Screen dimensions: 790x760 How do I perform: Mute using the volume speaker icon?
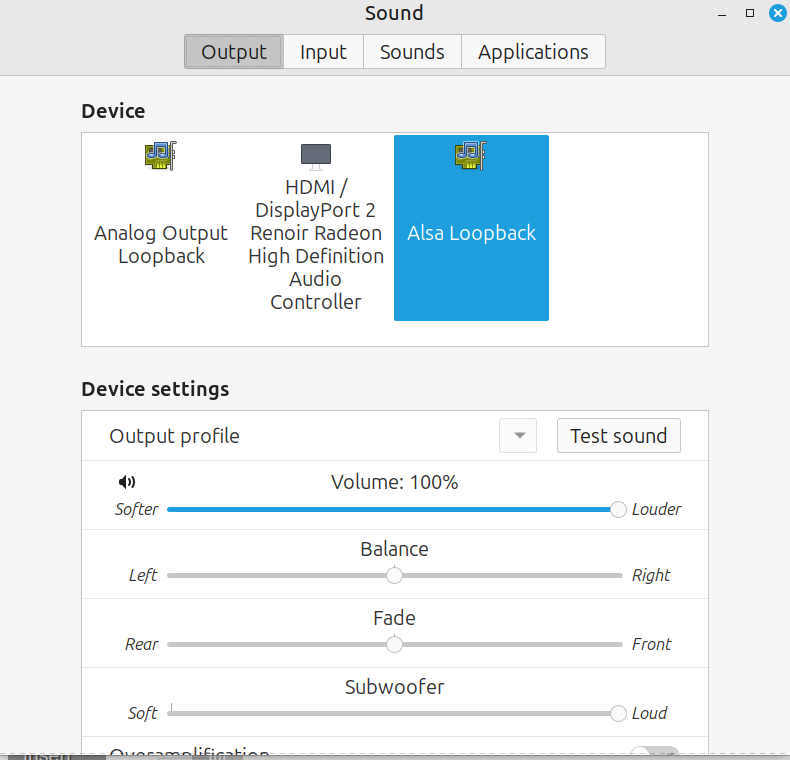127,482
